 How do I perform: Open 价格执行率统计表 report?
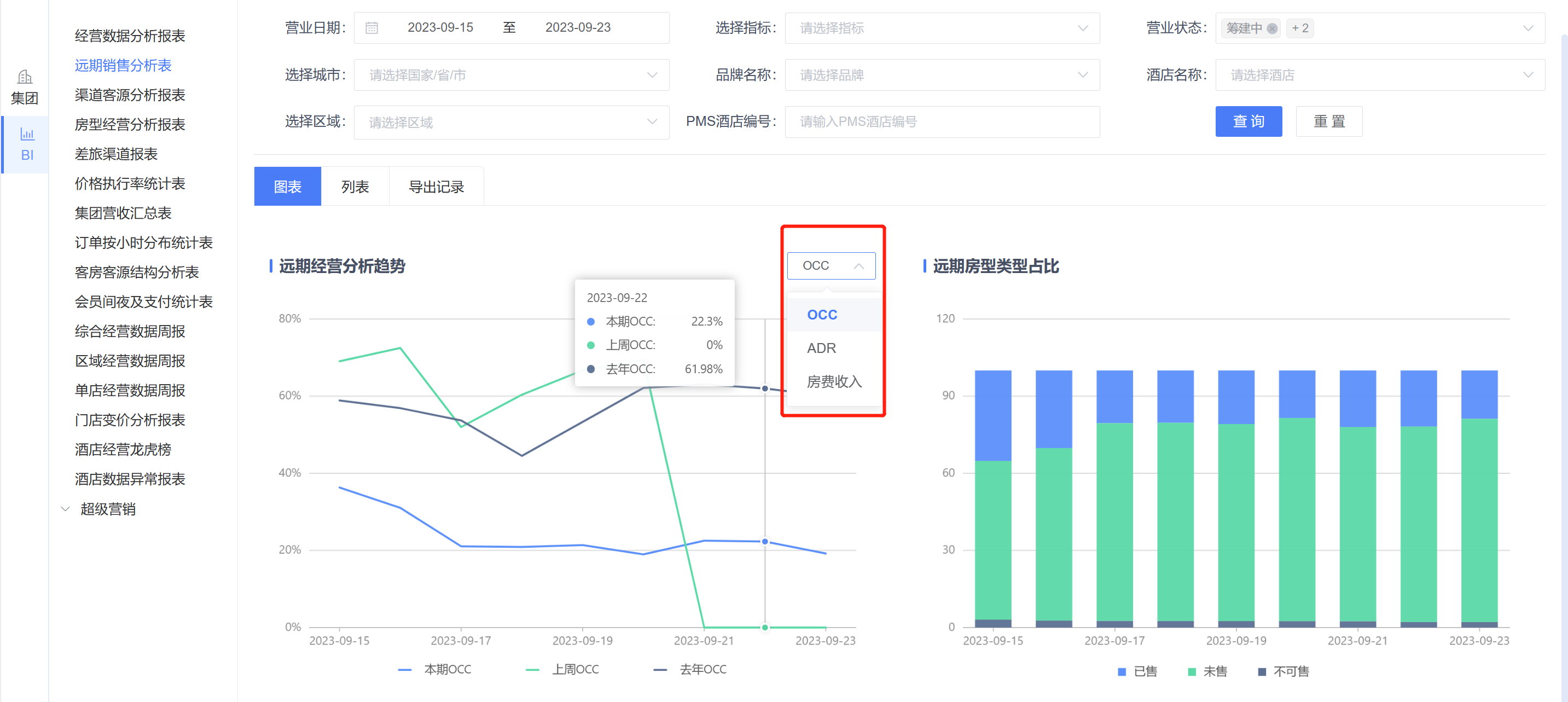click(130, 183)
